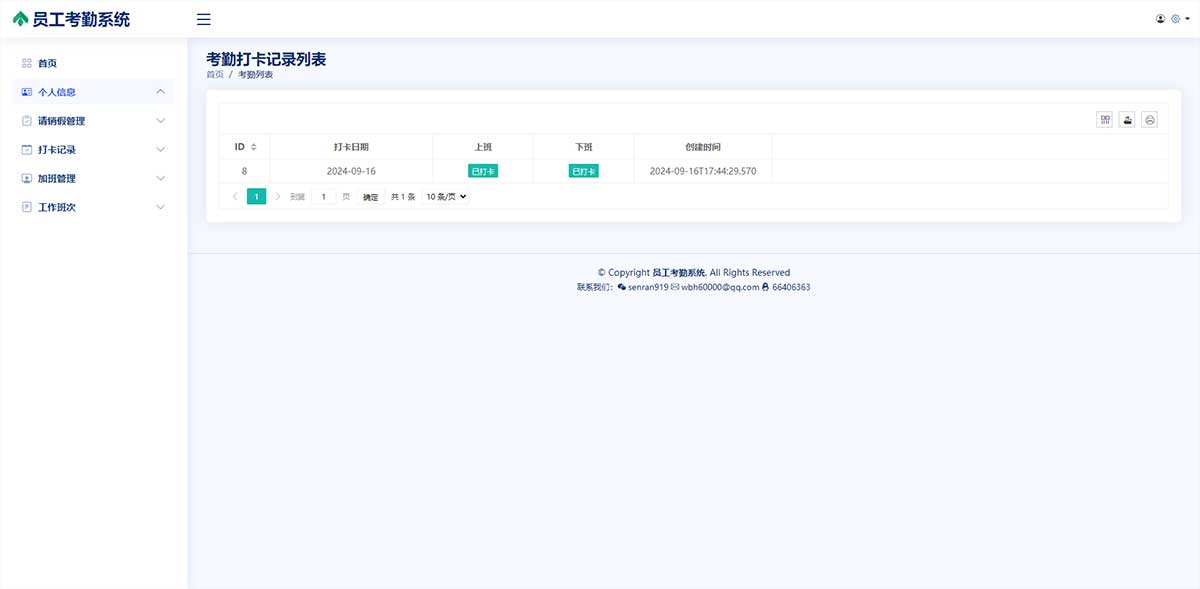1200x589 pixels.
Task: Sort table by the ID column arrows
Action: (x=254, y=147)
